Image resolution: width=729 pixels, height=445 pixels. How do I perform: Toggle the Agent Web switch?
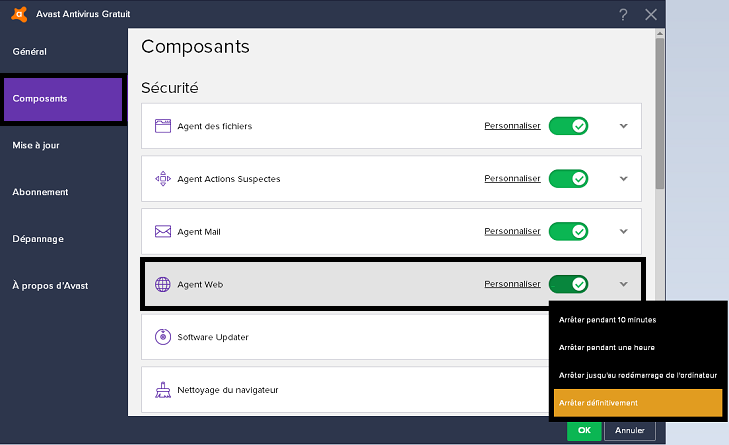(x=568, y=284)
